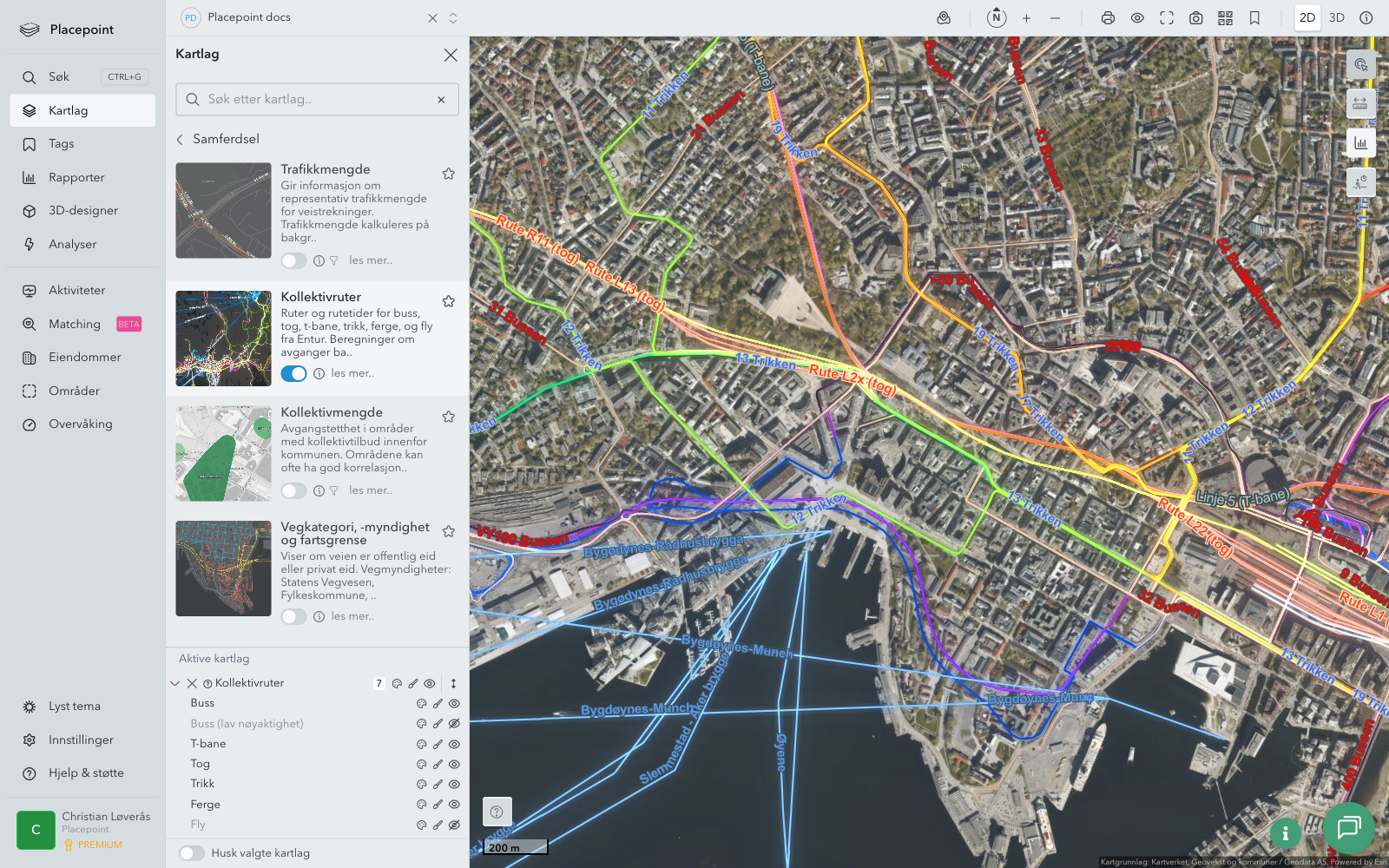Screen dimensions: 1389x868
Task: Enable the Husk valgte kartlag switch
Action: tap(192, 853)
